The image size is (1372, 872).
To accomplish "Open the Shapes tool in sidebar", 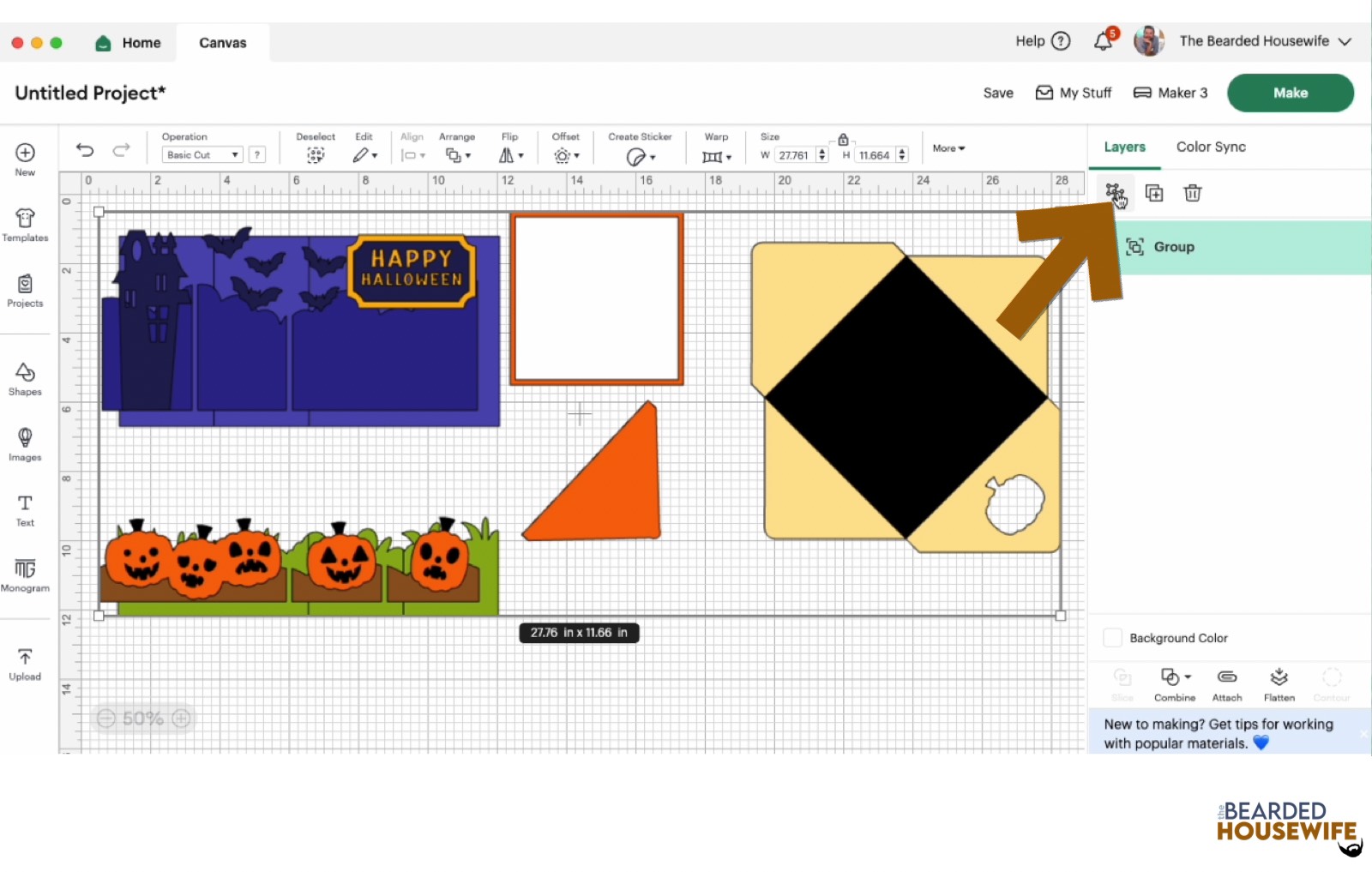I will (x=25, y=378).
